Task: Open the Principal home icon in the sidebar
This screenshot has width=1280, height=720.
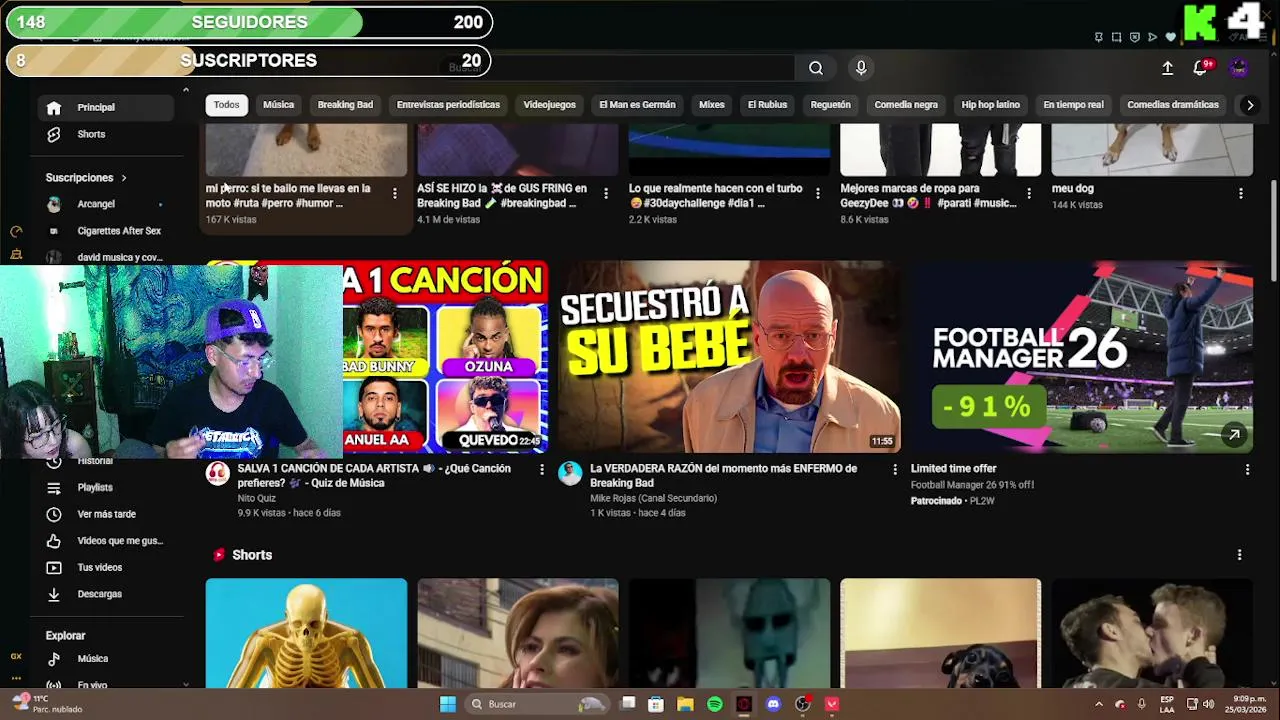Action: [x=54, y=107]
